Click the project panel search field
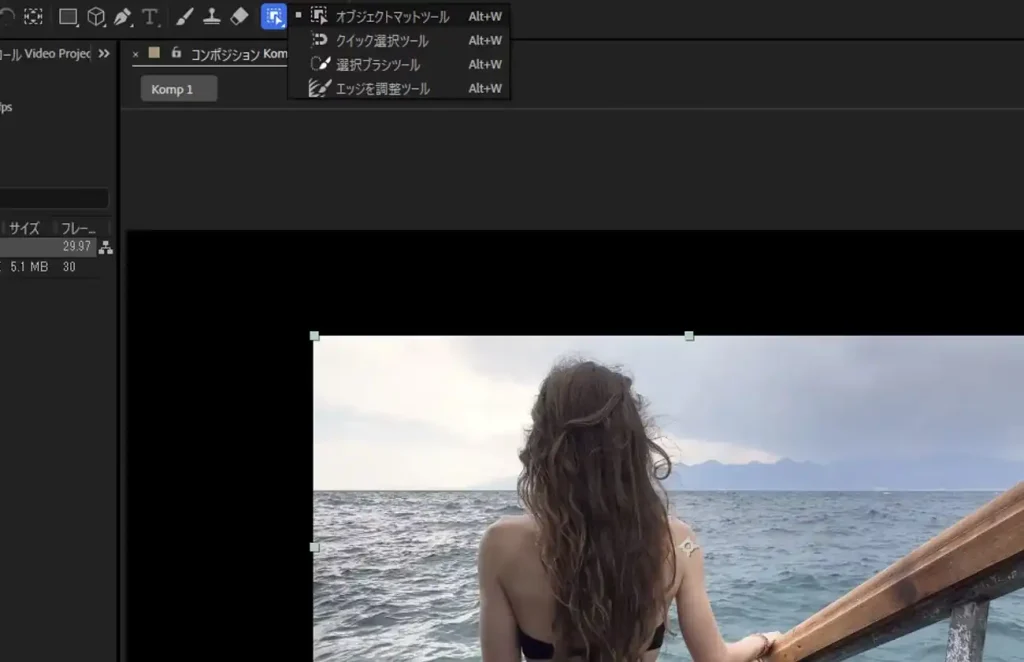Viewport: 1024px width, 662px height. click(x=54, y=198)
